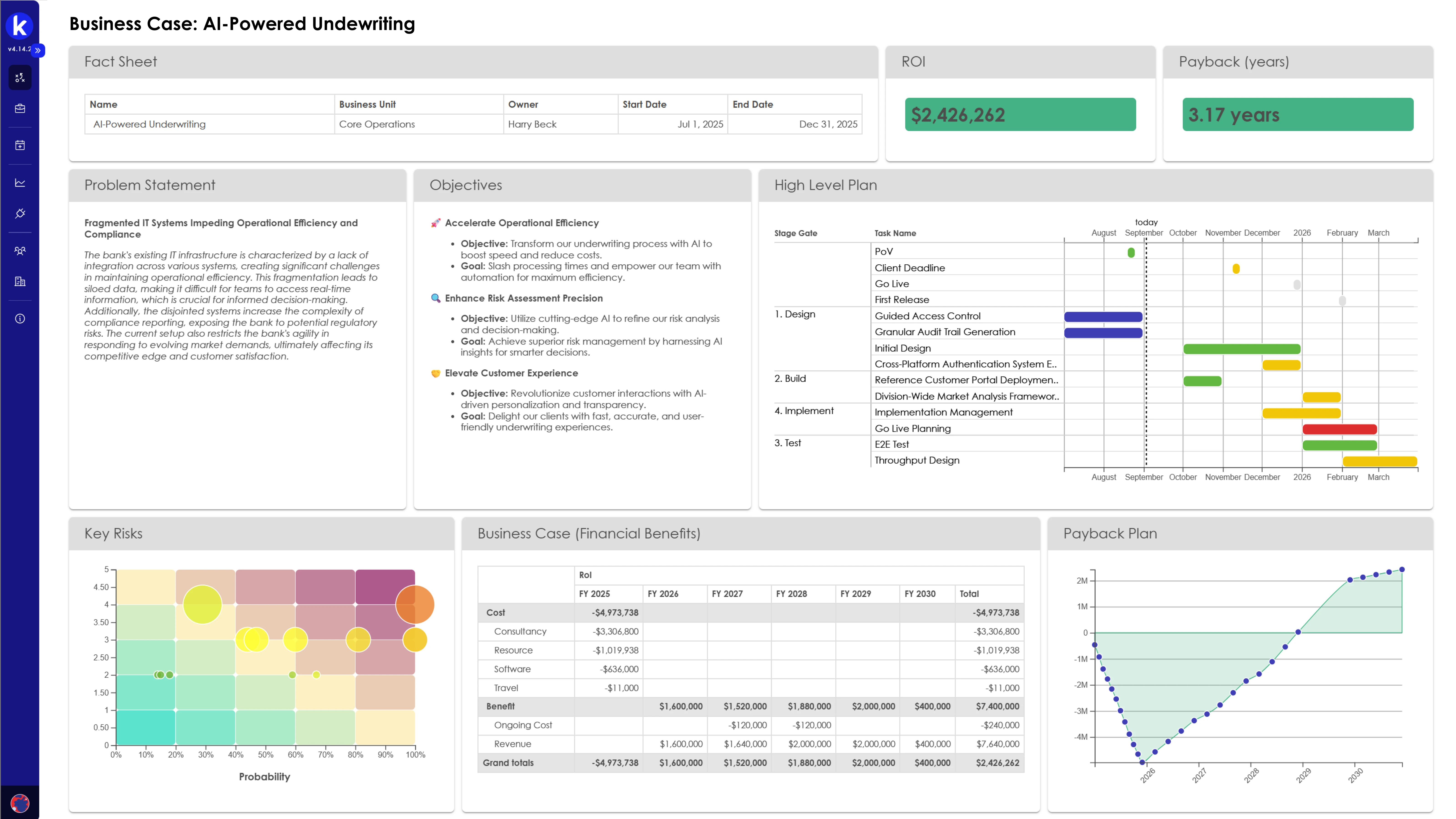The height and width of the screenshot is (819, 1456).
Task: Click the plug integrations icon
Action: pos(20,214)
